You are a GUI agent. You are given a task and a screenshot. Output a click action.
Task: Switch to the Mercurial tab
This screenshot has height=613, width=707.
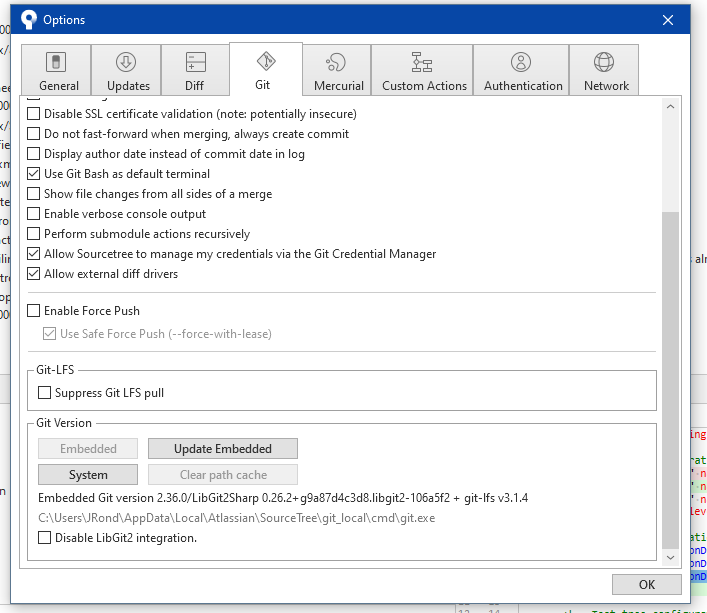[336, 70]
